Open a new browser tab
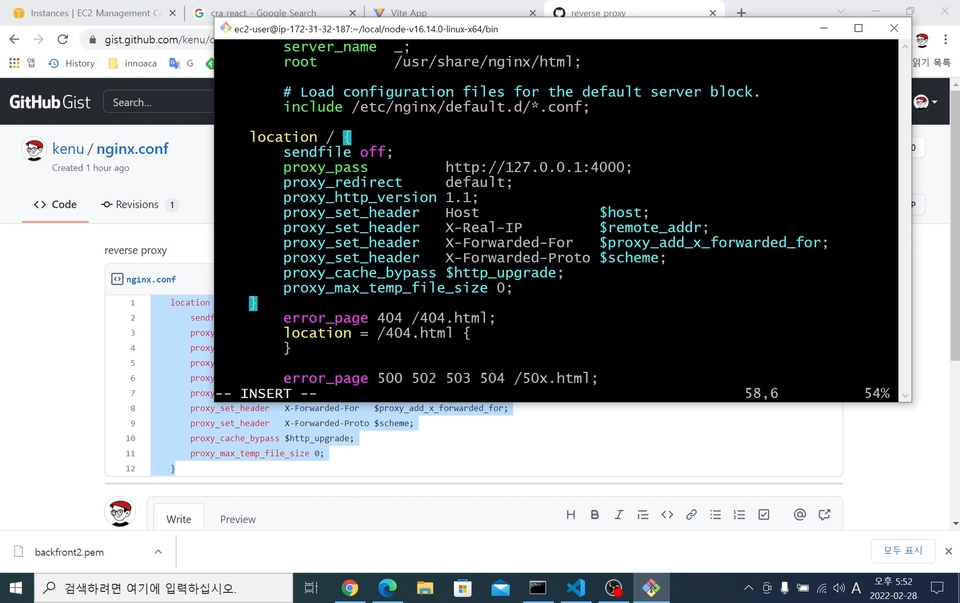The image size is (960, 603). [x=741, y=13]
